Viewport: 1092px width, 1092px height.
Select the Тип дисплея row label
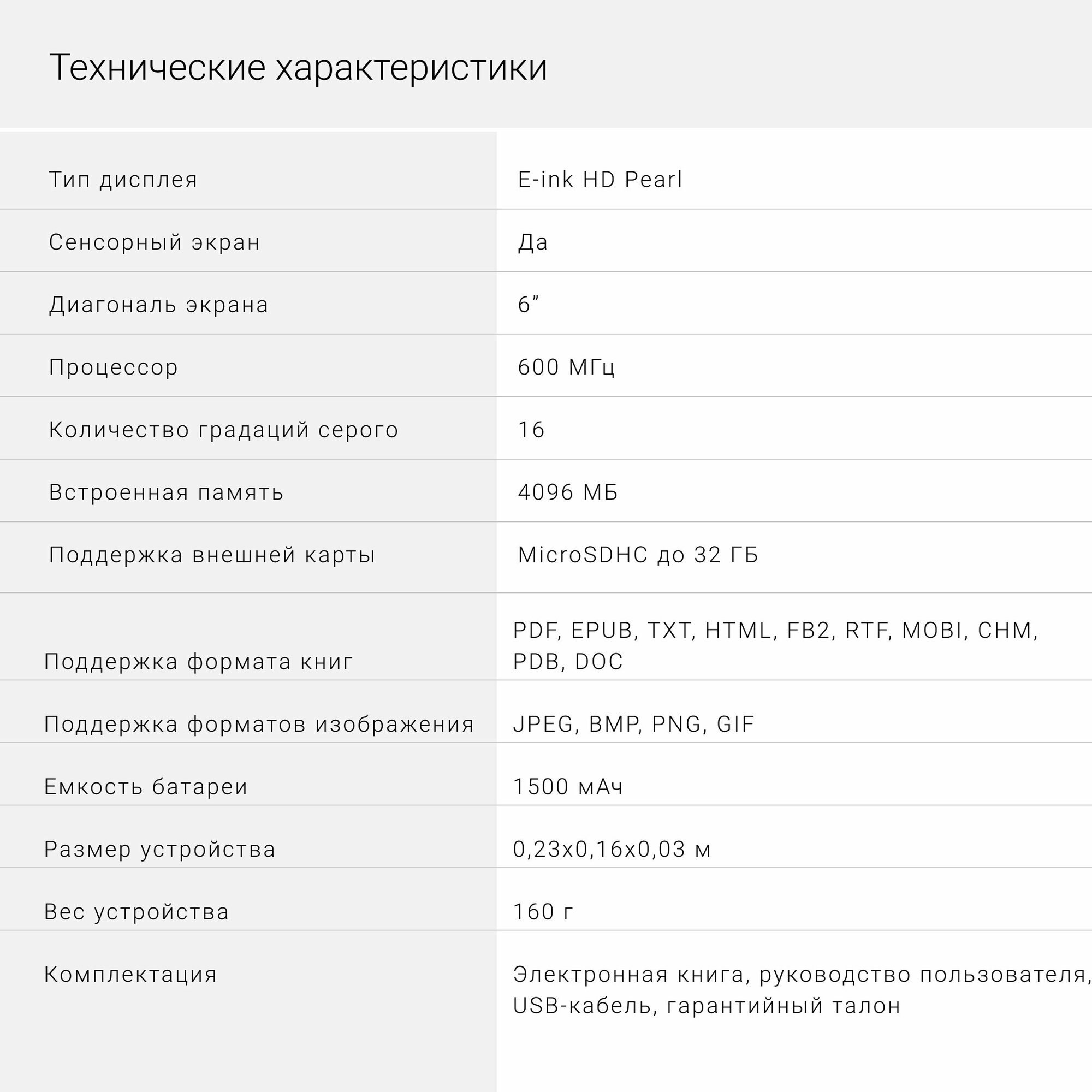(x=123, y=180)
